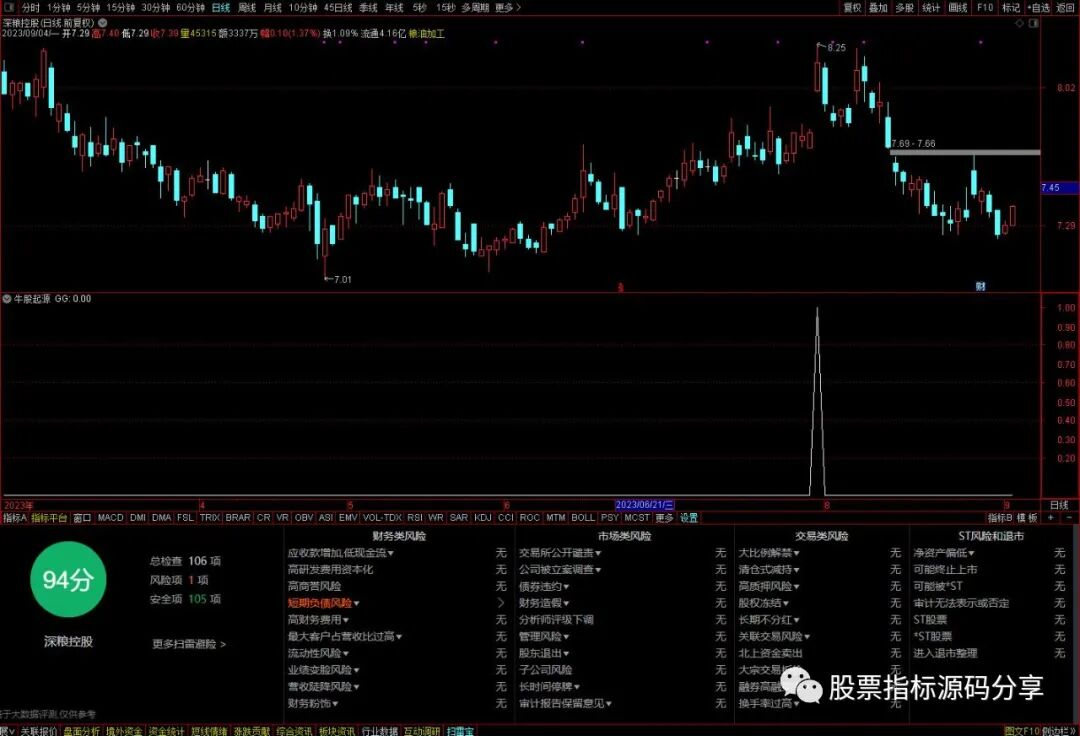Open 更多 indicators in indicator bar
The height and width of the screenshot is (736, 1080).
664,518
